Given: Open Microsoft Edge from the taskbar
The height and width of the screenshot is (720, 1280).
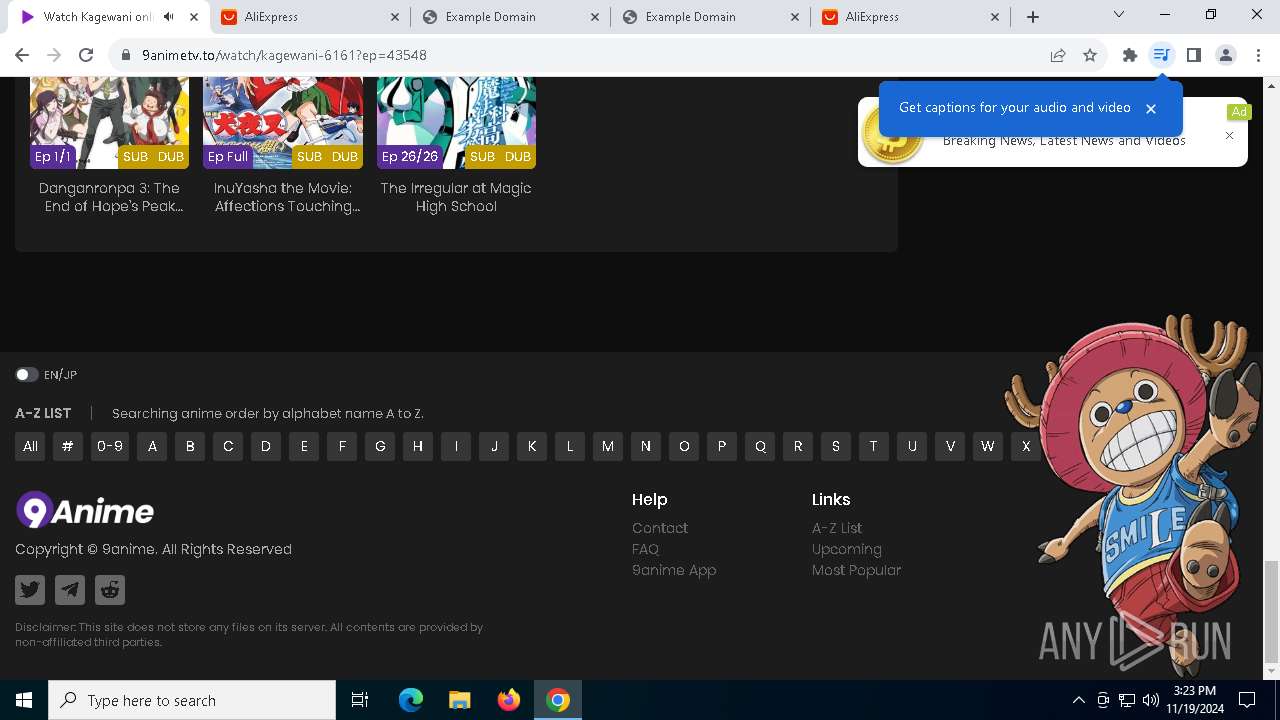Looking at the screenshot, I should coord(411,700).
